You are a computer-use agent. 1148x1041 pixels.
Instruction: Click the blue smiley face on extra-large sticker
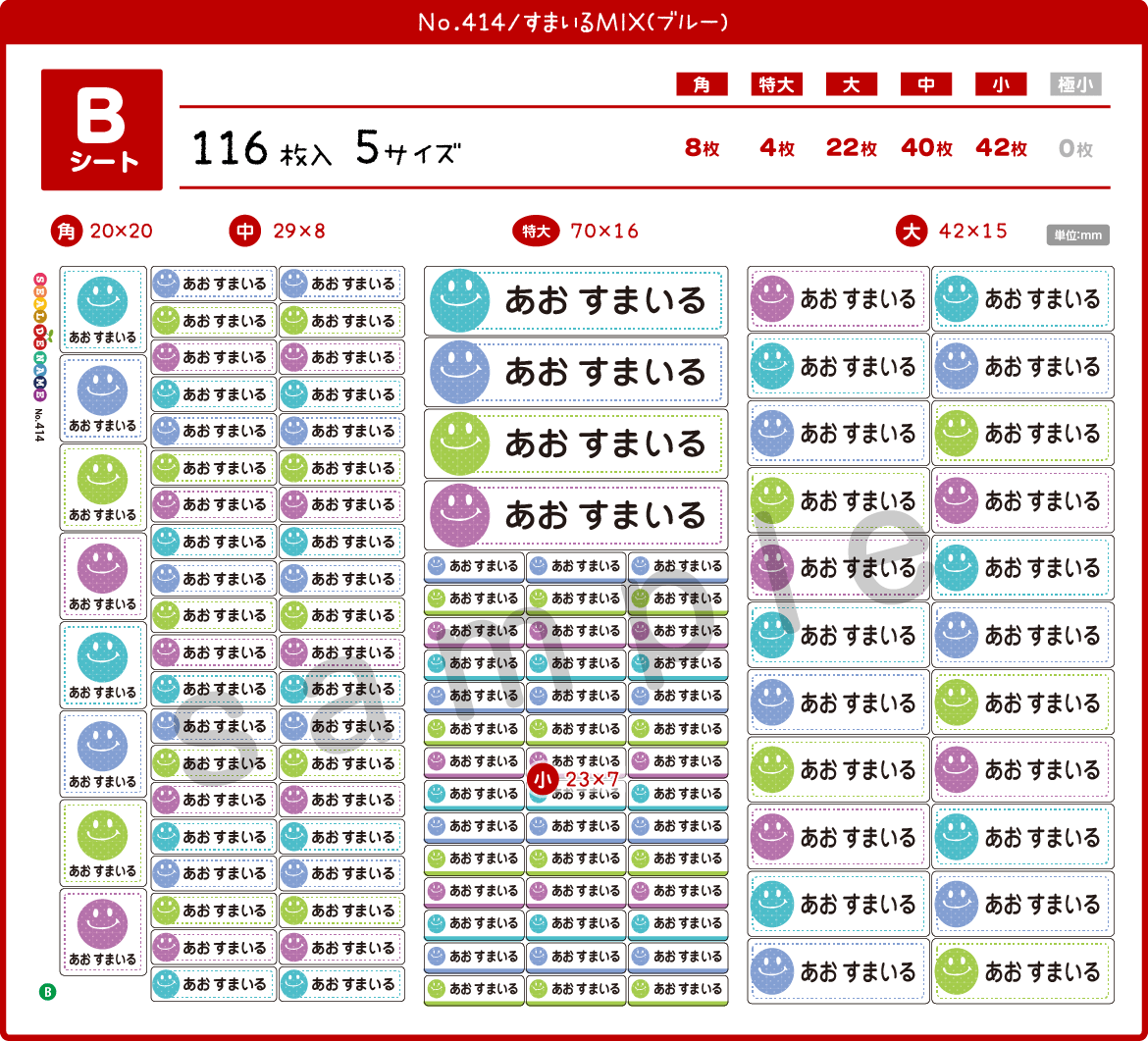(x=460, y=372)
